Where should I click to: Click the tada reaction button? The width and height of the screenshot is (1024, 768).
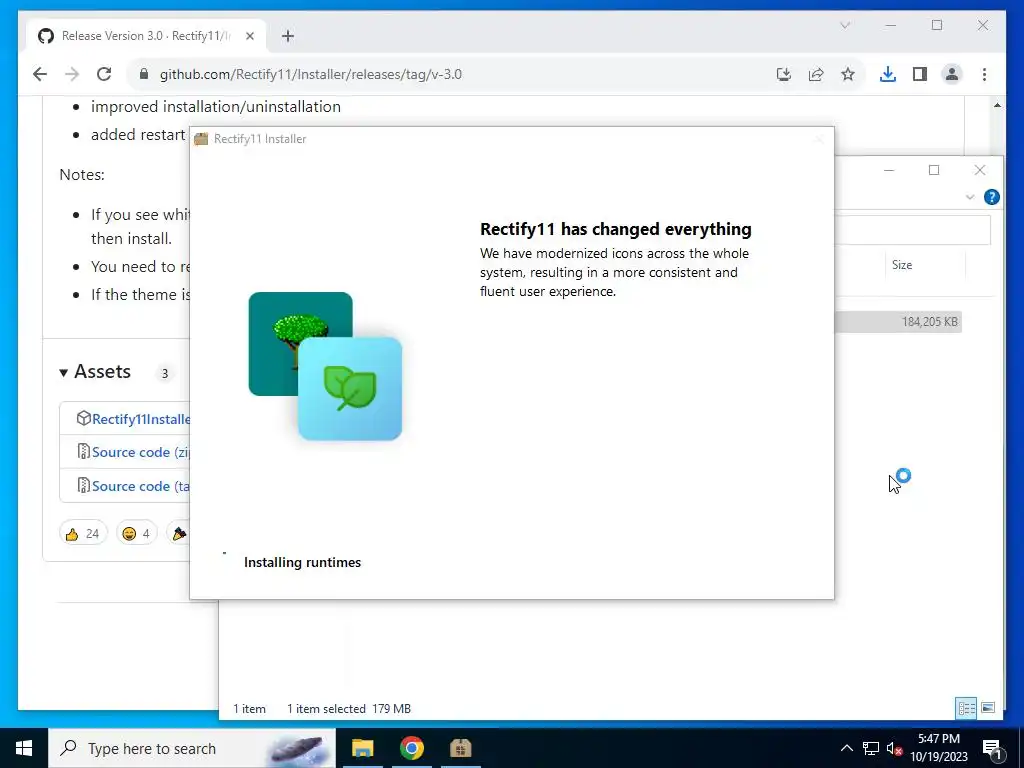coord(178,534)
